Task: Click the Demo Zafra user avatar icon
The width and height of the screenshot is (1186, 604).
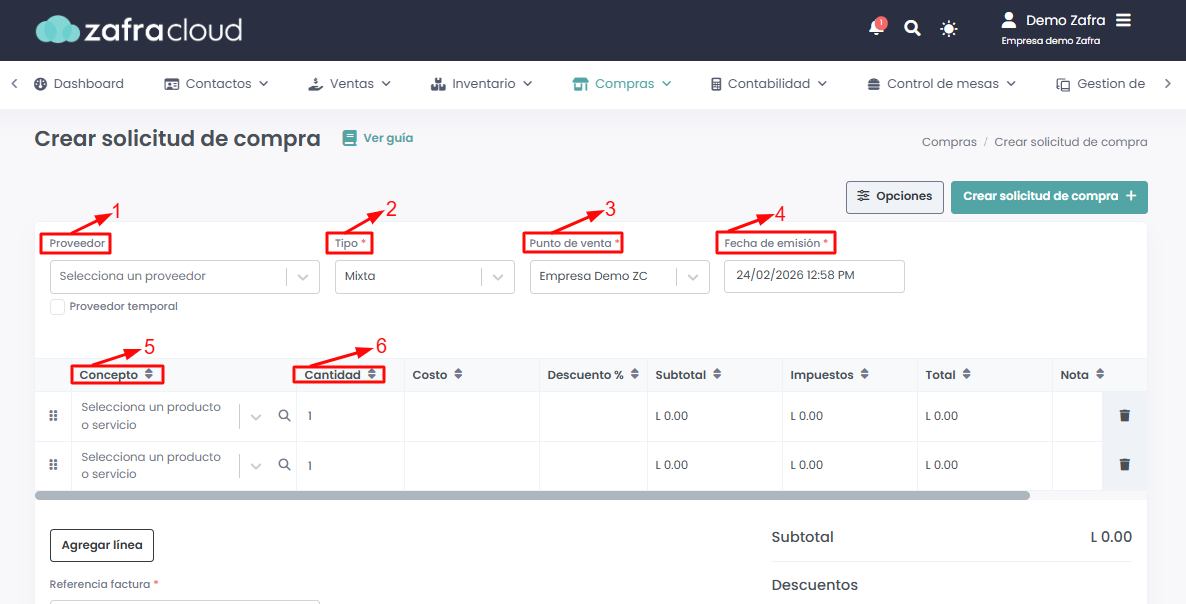Action: [1008, 20]
